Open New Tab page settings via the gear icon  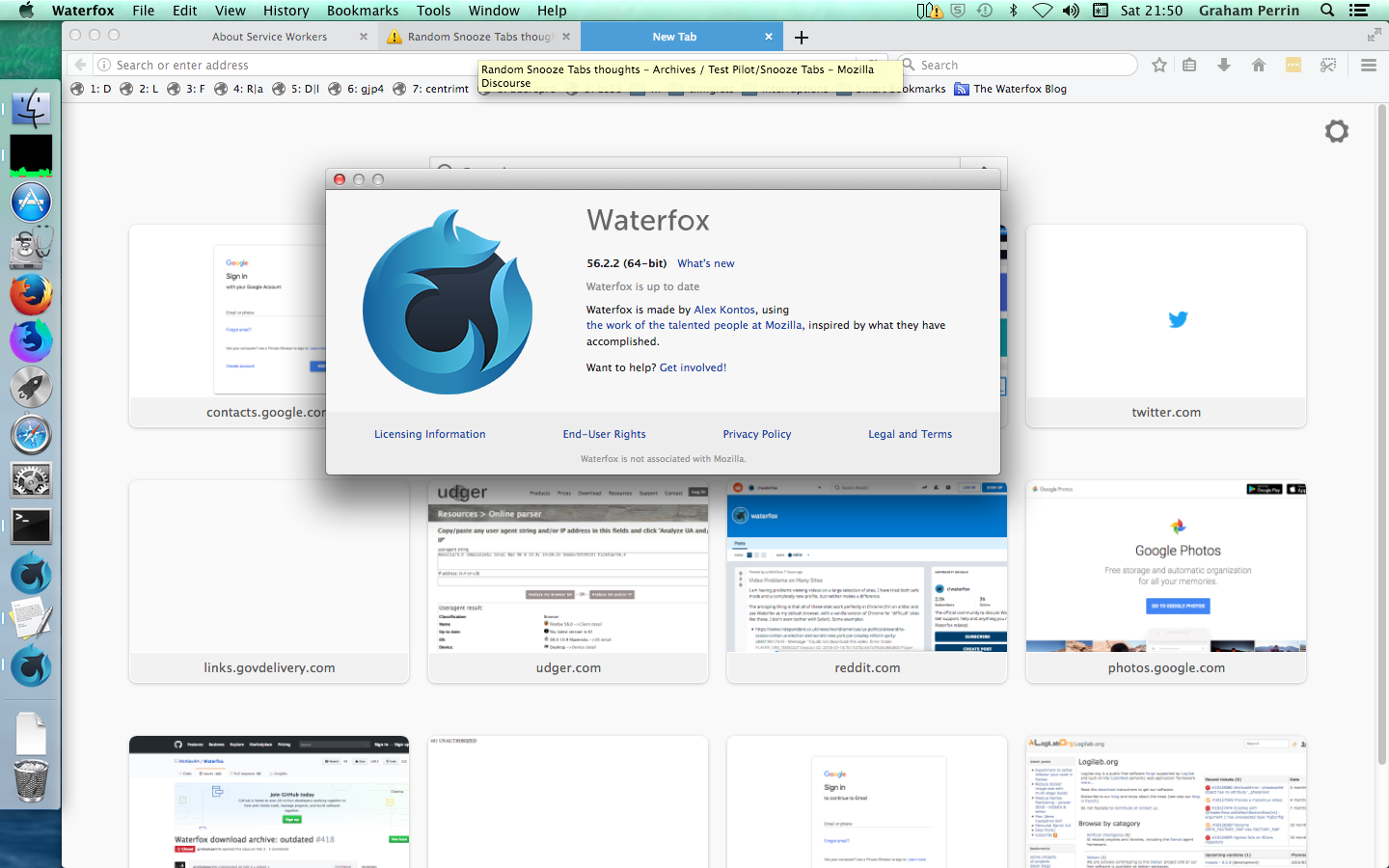pos(1337,131)
